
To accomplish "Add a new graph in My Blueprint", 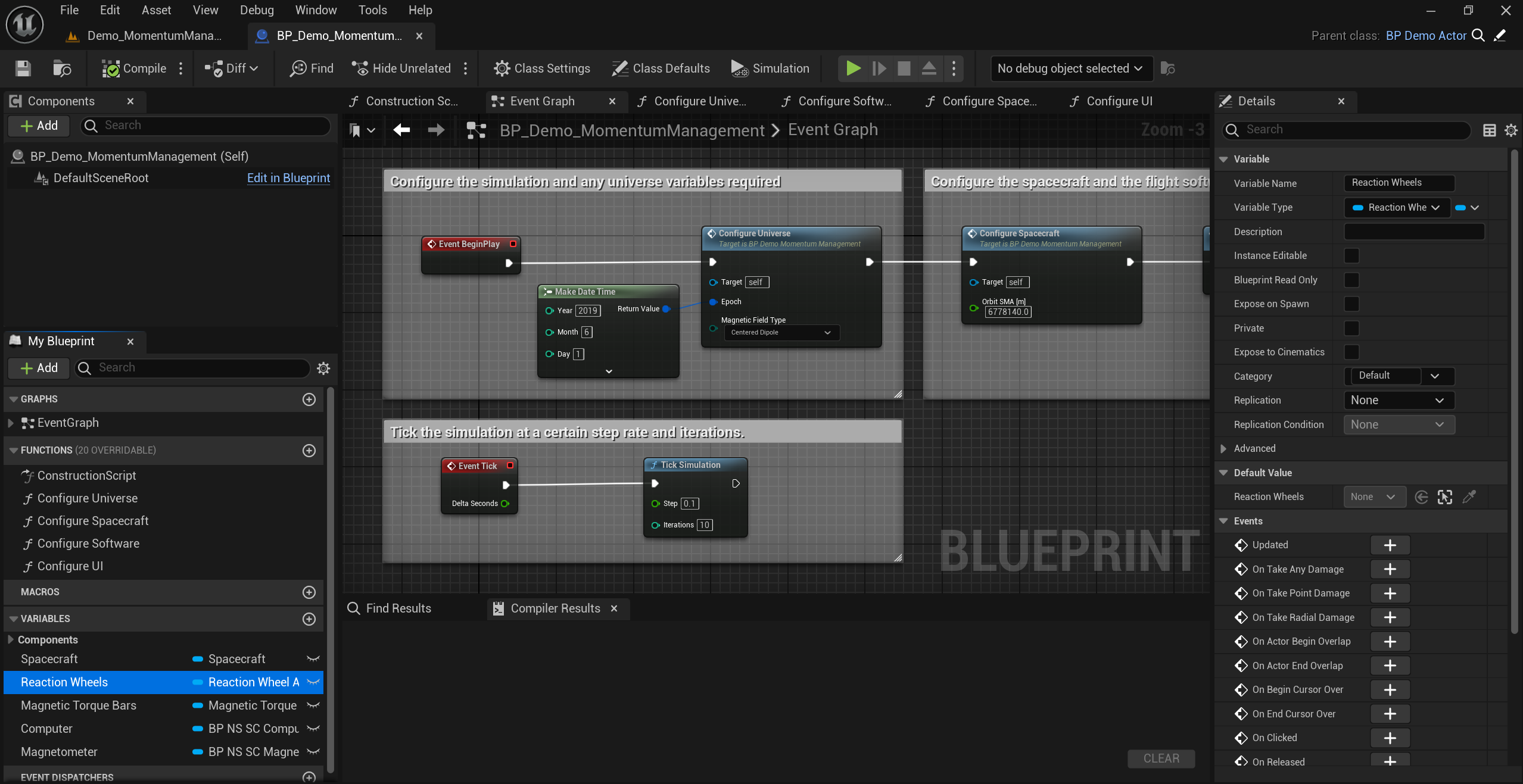I will pos(309,399).
